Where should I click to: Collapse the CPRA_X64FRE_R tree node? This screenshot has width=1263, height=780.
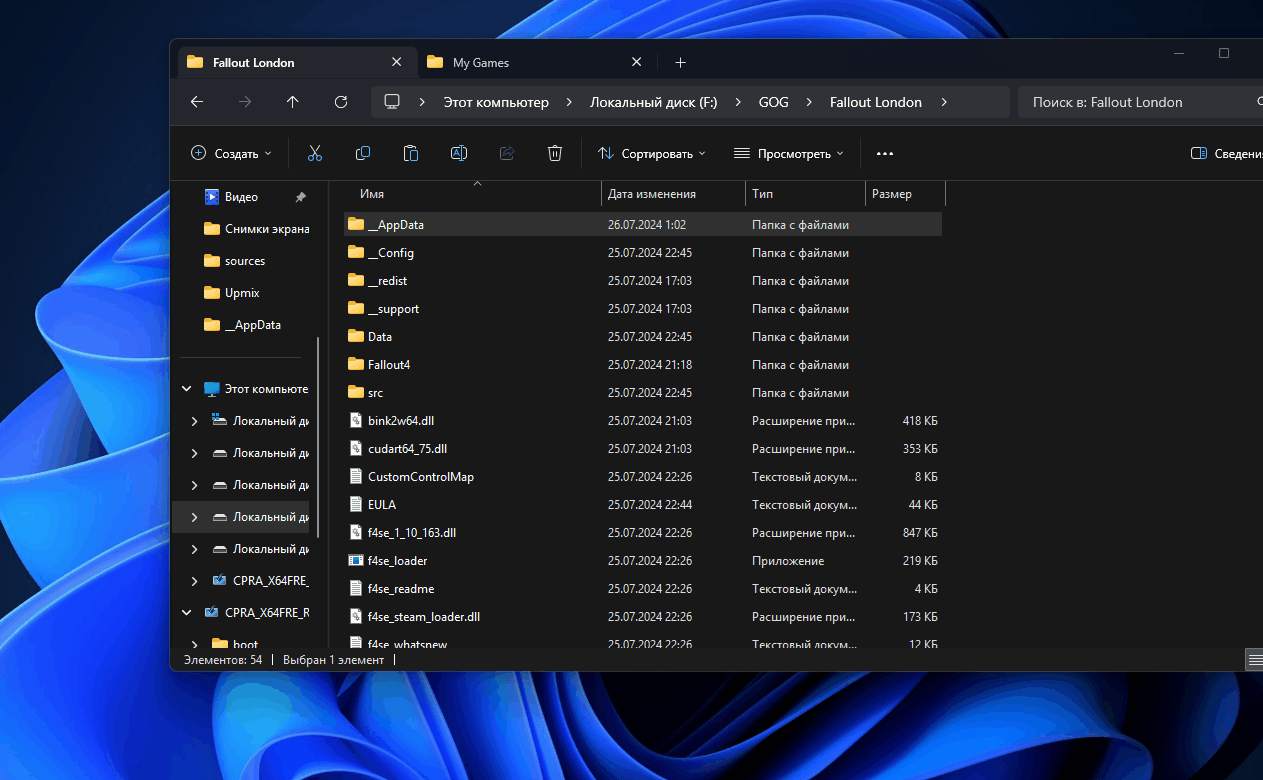click(186, 613)
